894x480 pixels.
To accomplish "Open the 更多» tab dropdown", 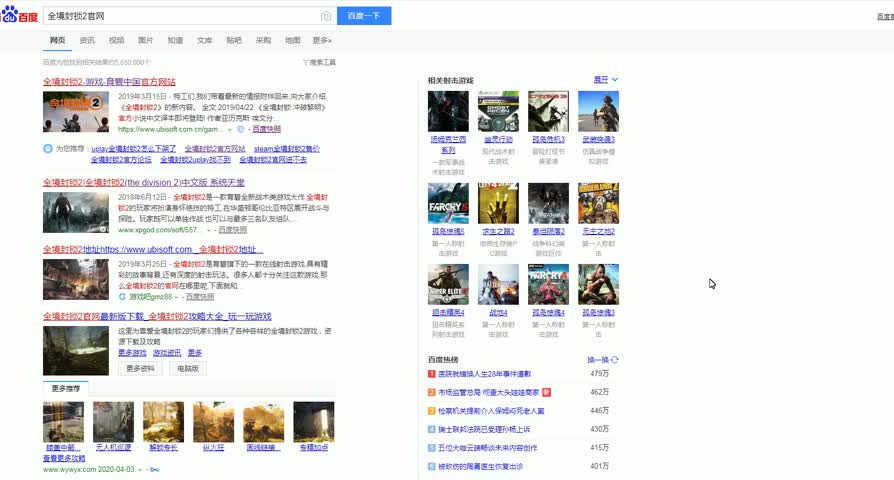I will (x=322, y=40).
